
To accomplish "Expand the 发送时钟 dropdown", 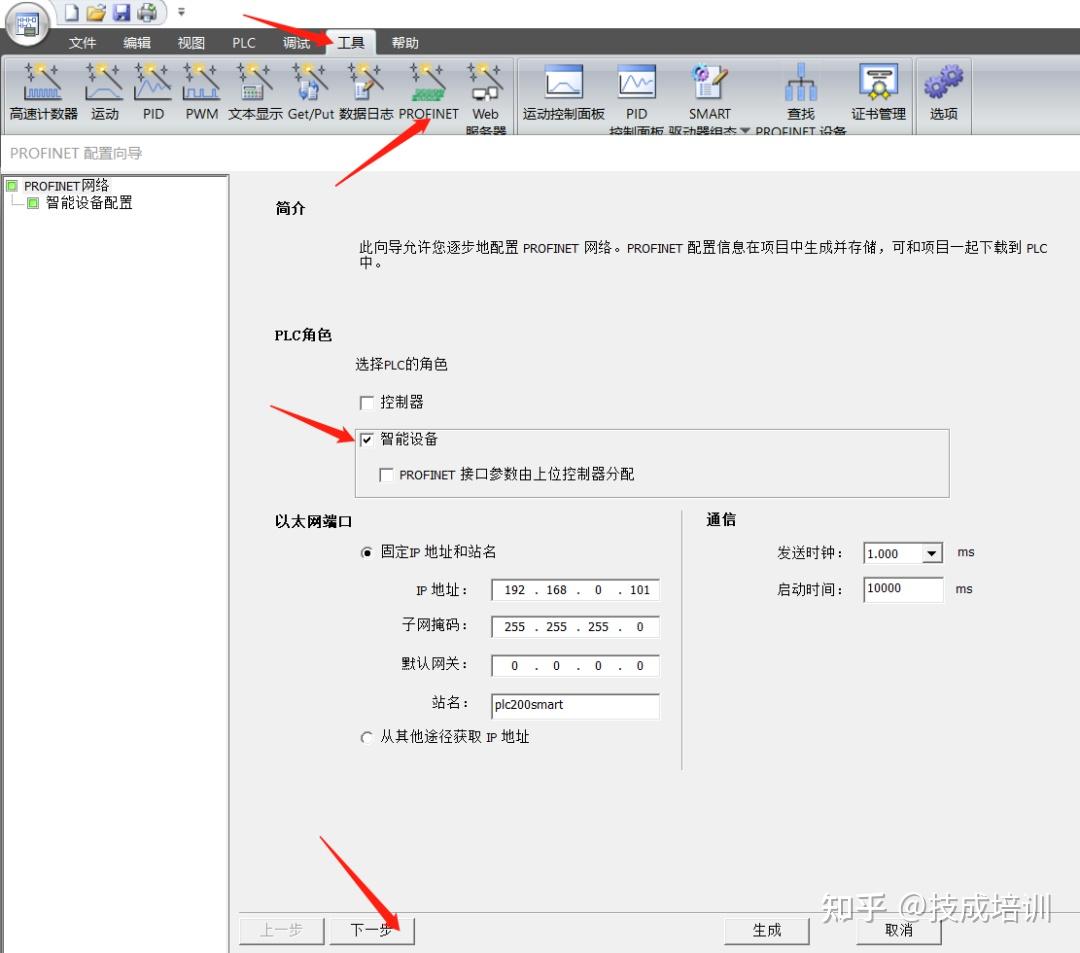I will pyautogui.click(x=931, y=553).
